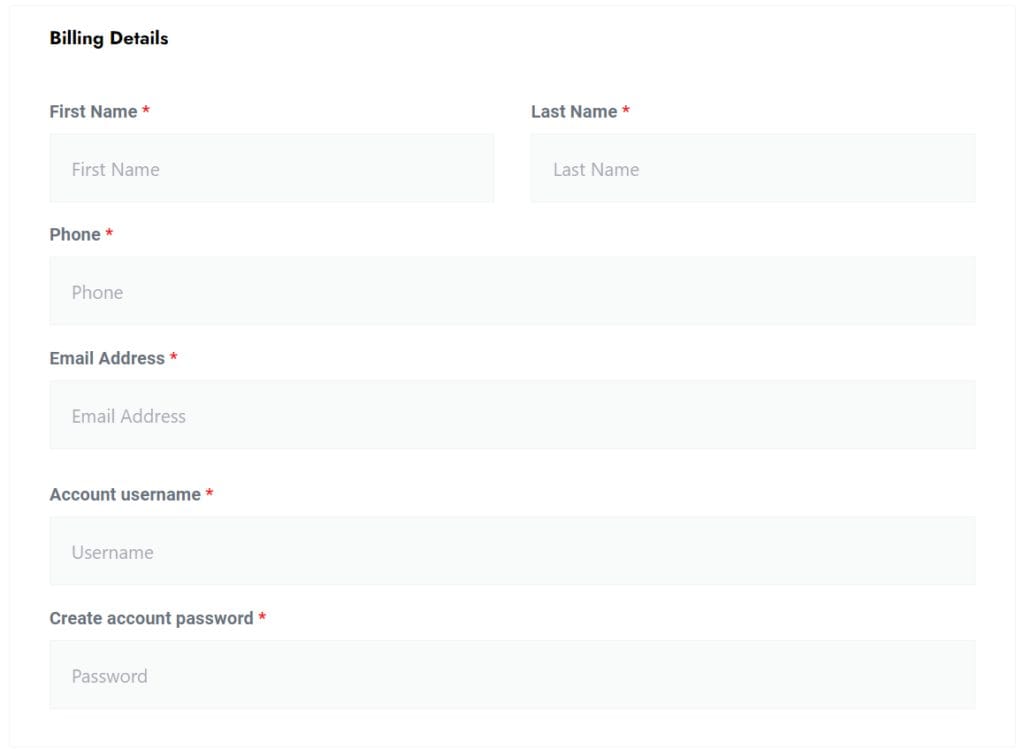Click the required asterisk next to Last Name

(626, 111)
